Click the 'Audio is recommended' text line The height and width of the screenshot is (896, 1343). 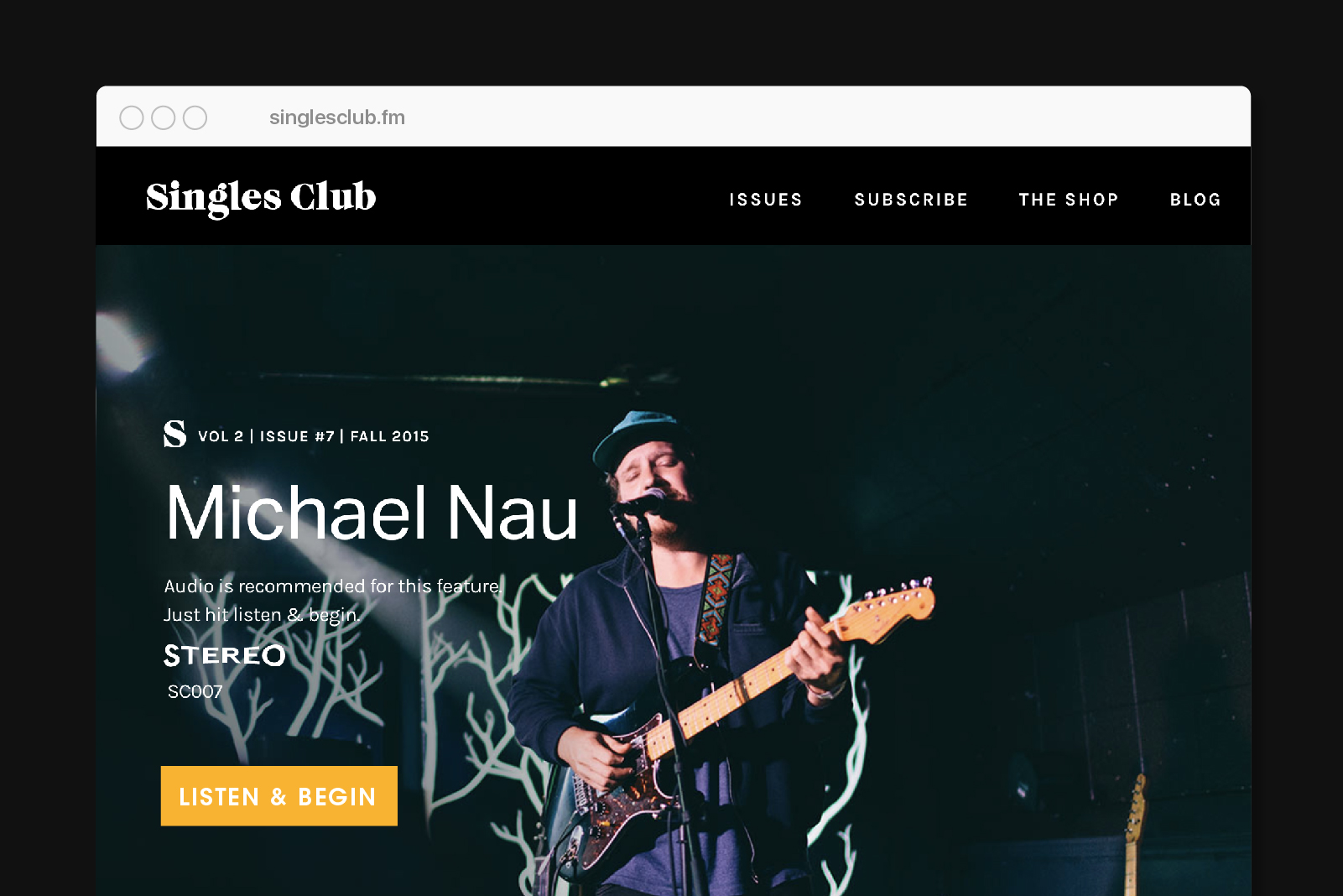[333, 586]
